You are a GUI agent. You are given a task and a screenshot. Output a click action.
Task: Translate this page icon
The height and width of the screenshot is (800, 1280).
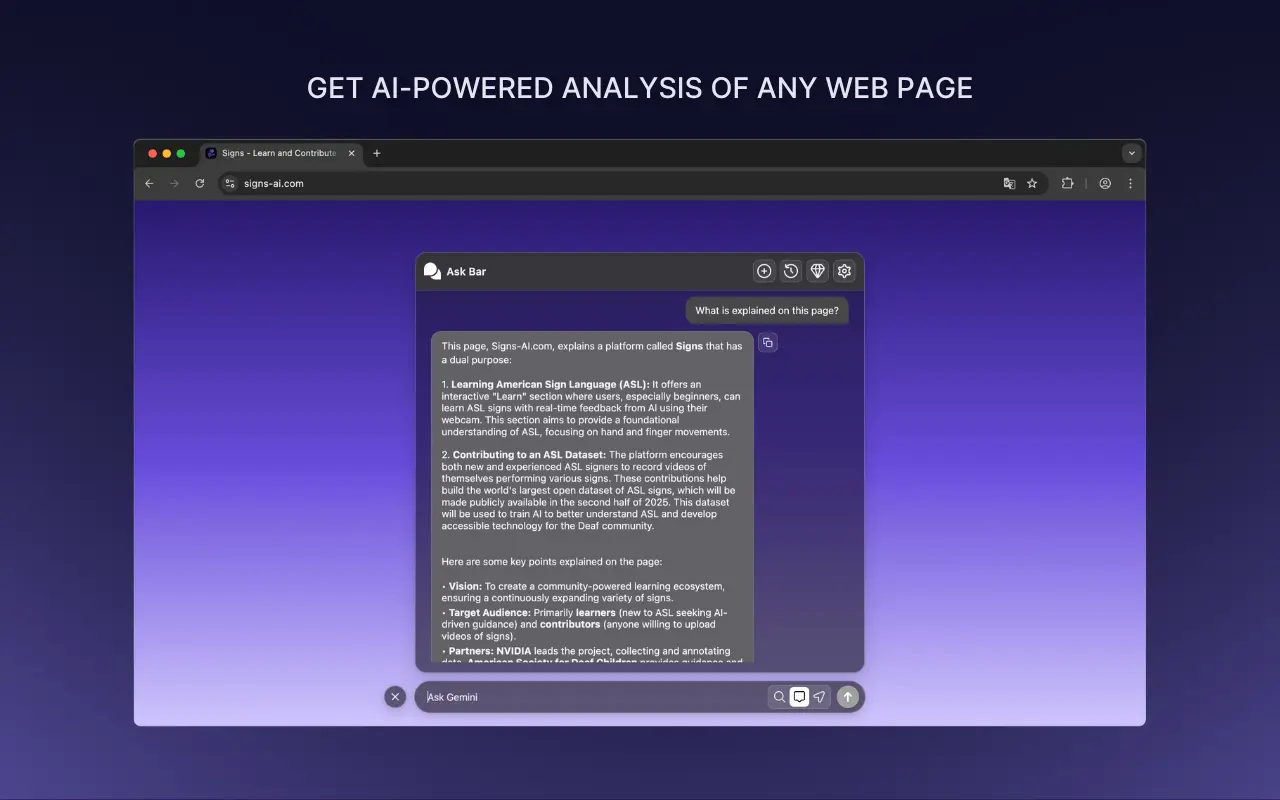pyautogui.click(x=1009, y=183)
